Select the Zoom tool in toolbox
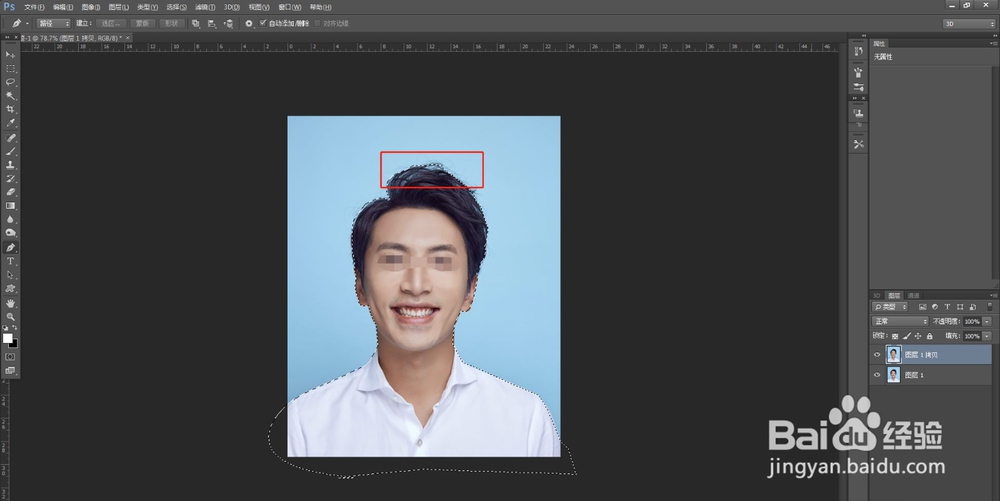 11,316
